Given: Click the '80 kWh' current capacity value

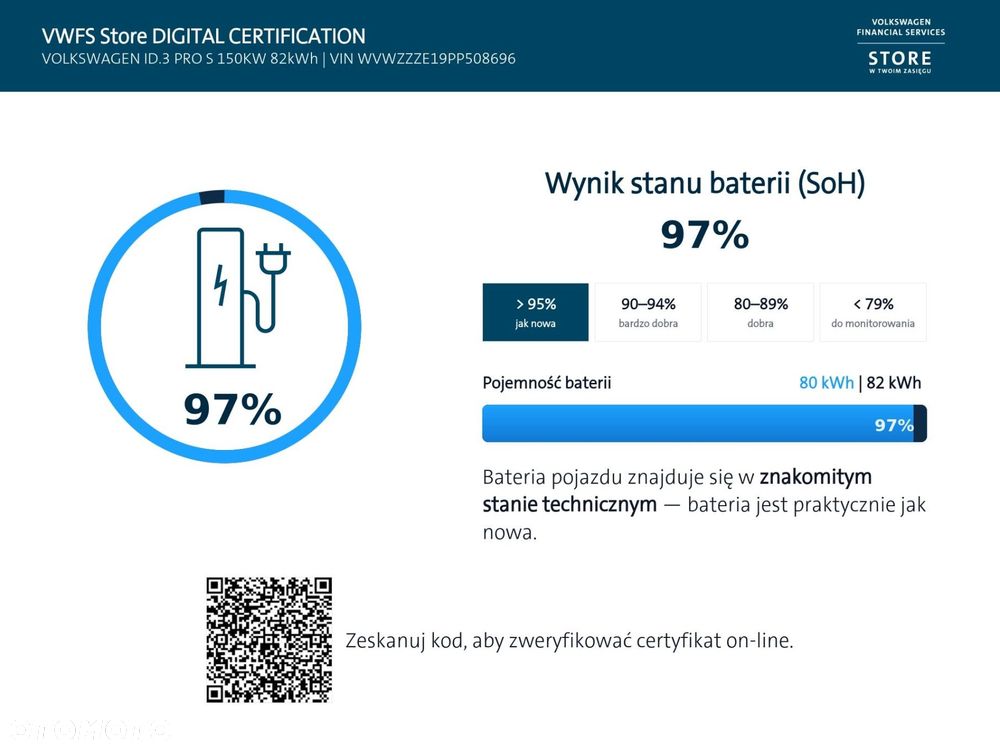Looking at the screenshot, I should click(x=826, y=383).
